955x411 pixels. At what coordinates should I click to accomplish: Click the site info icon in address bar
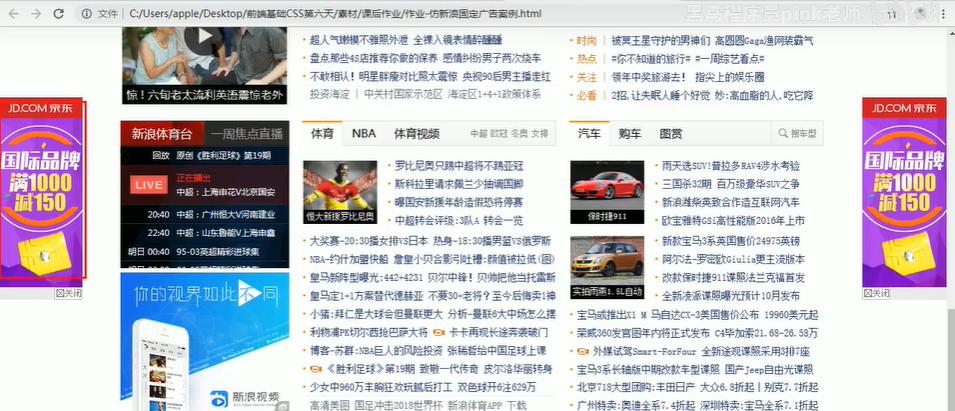pyautogui.click(x=87, y=13)
